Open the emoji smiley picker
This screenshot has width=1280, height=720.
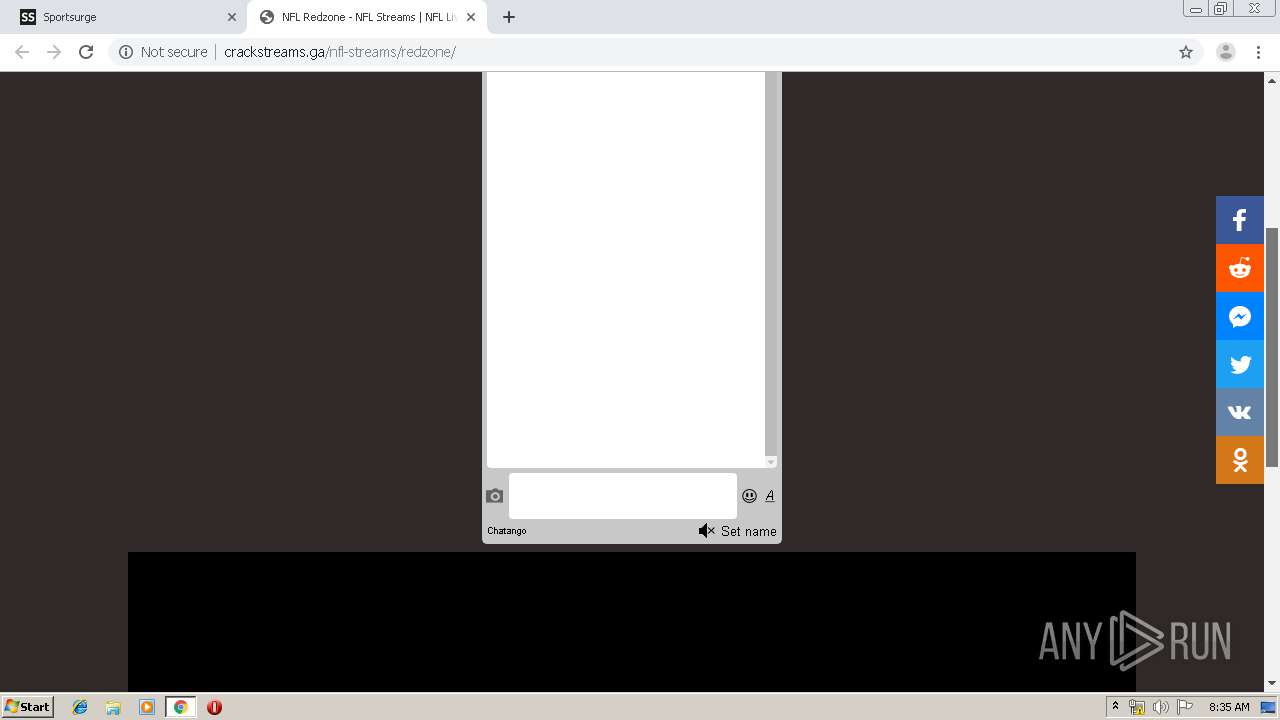tap(749, 496)
